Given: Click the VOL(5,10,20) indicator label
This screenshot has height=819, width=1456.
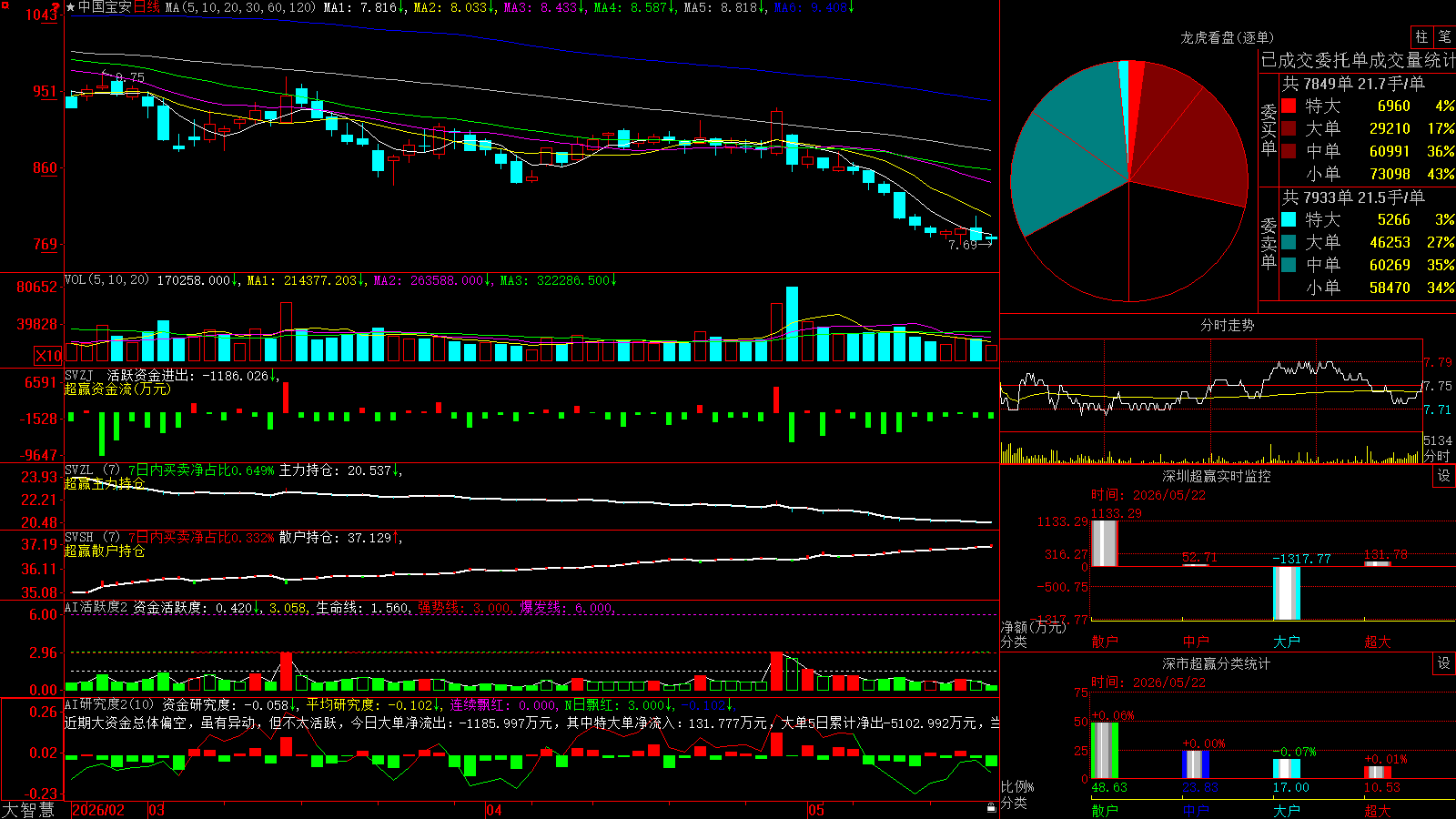Looking at the screenshot, I should [106, 280].
